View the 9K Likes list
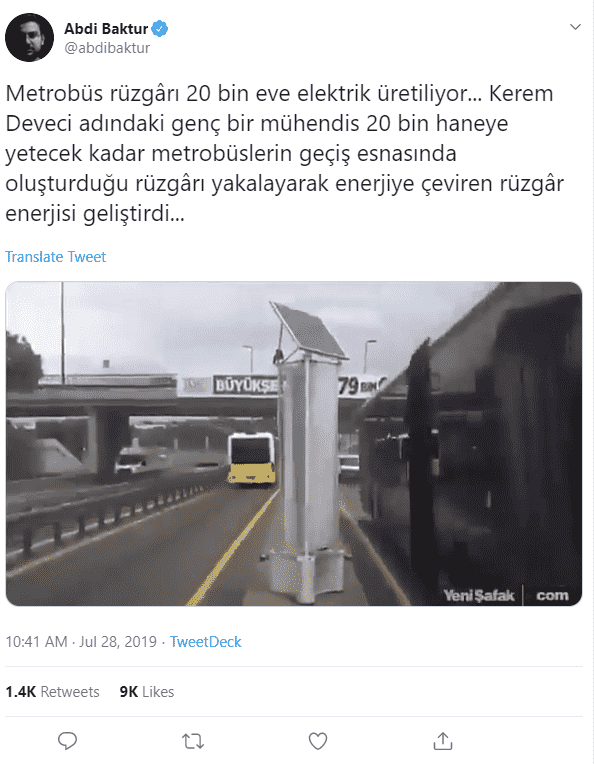The image size is (594, 764). pyautogui.click(x=147, y=691)
